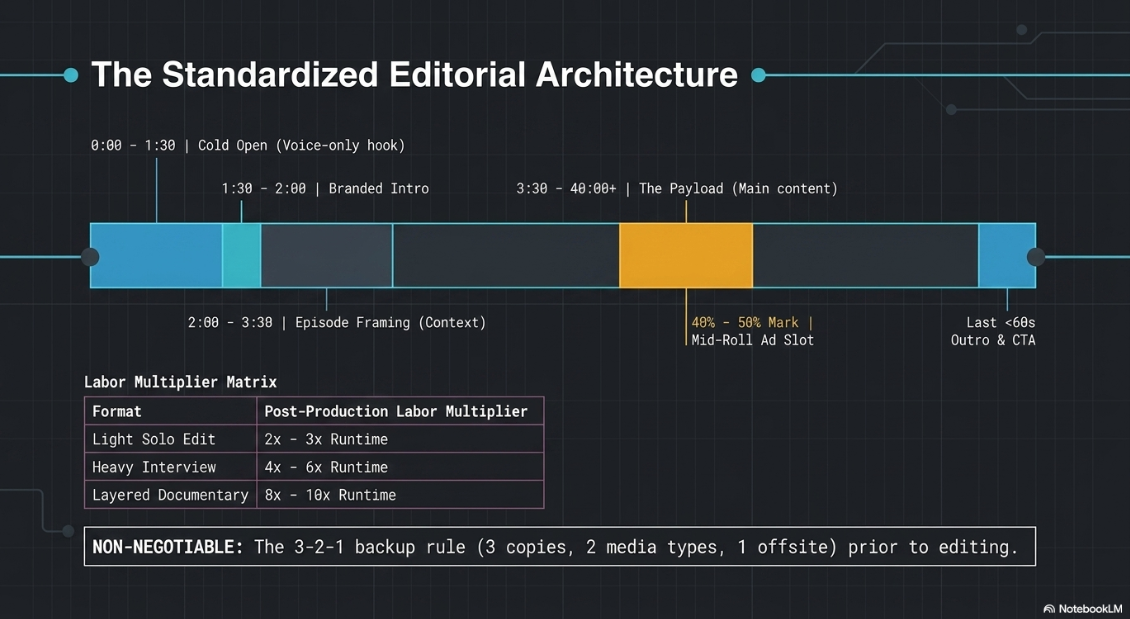Screen dimensions: 1130x619
Task: Click the teal dot left of the title
Action: tap(71, 75)
